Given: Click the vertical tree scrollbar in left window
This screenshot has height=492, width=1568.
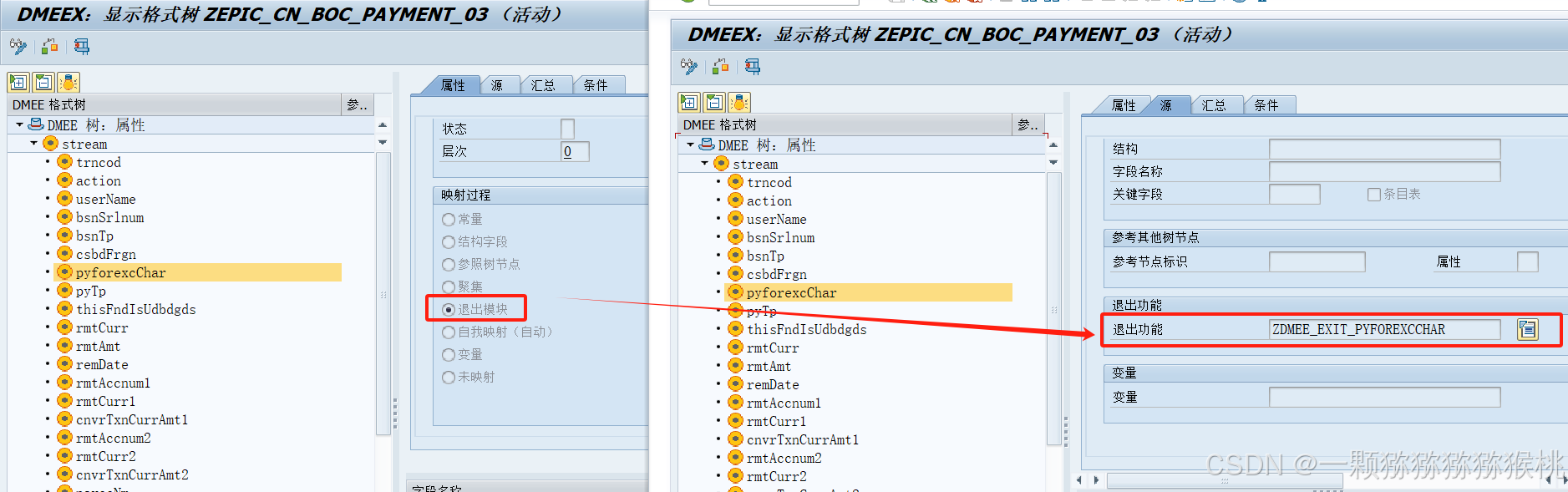Looking at the screenshot, I should coord(383,293).
